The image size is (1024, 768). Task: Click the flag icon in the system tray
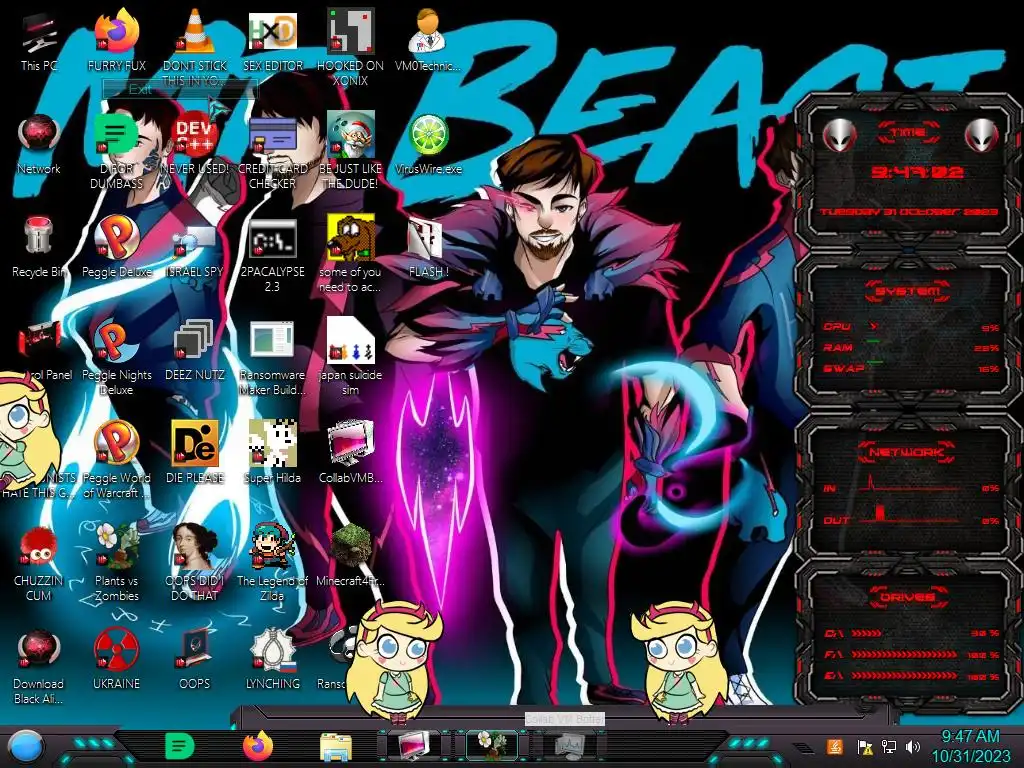865,746
